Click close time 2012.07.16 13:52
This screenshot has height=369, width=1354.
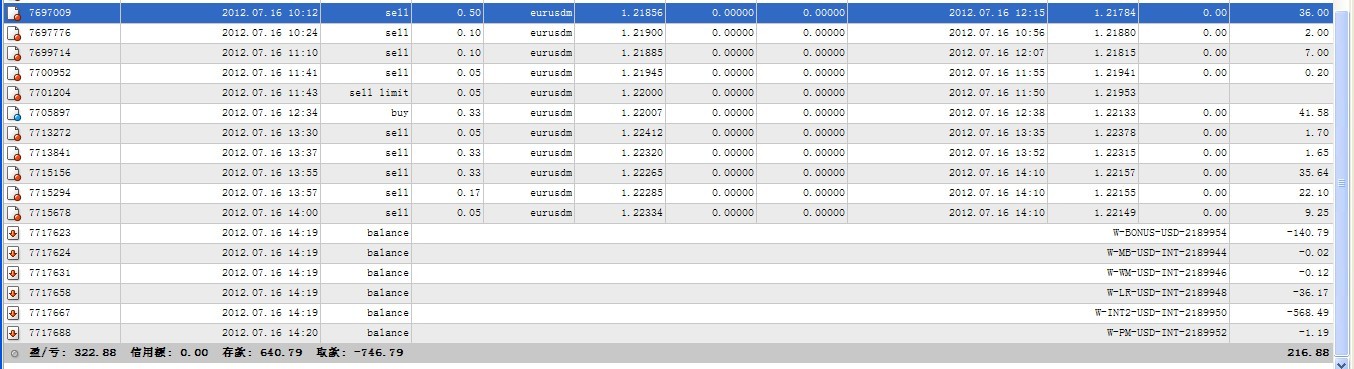coord(997,153)
